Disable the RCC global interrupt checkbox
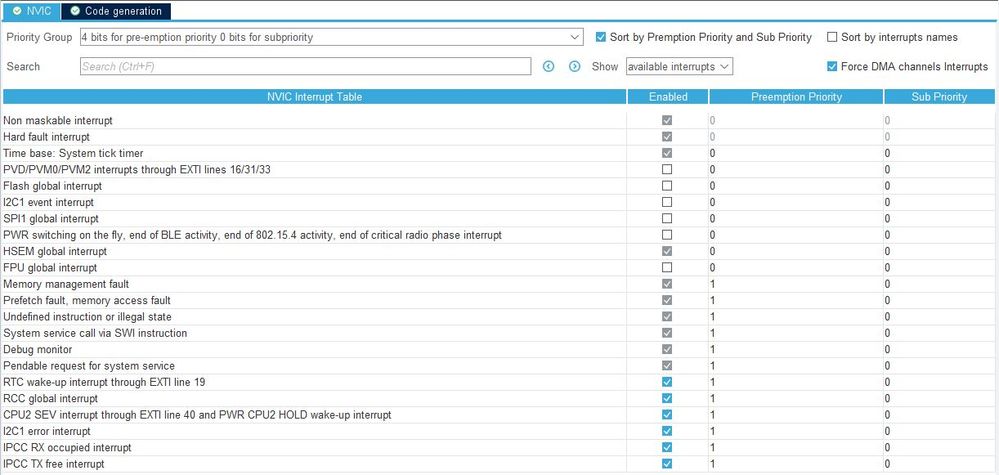The height and width of the screenshot is (475, 999). pos(667,398)
